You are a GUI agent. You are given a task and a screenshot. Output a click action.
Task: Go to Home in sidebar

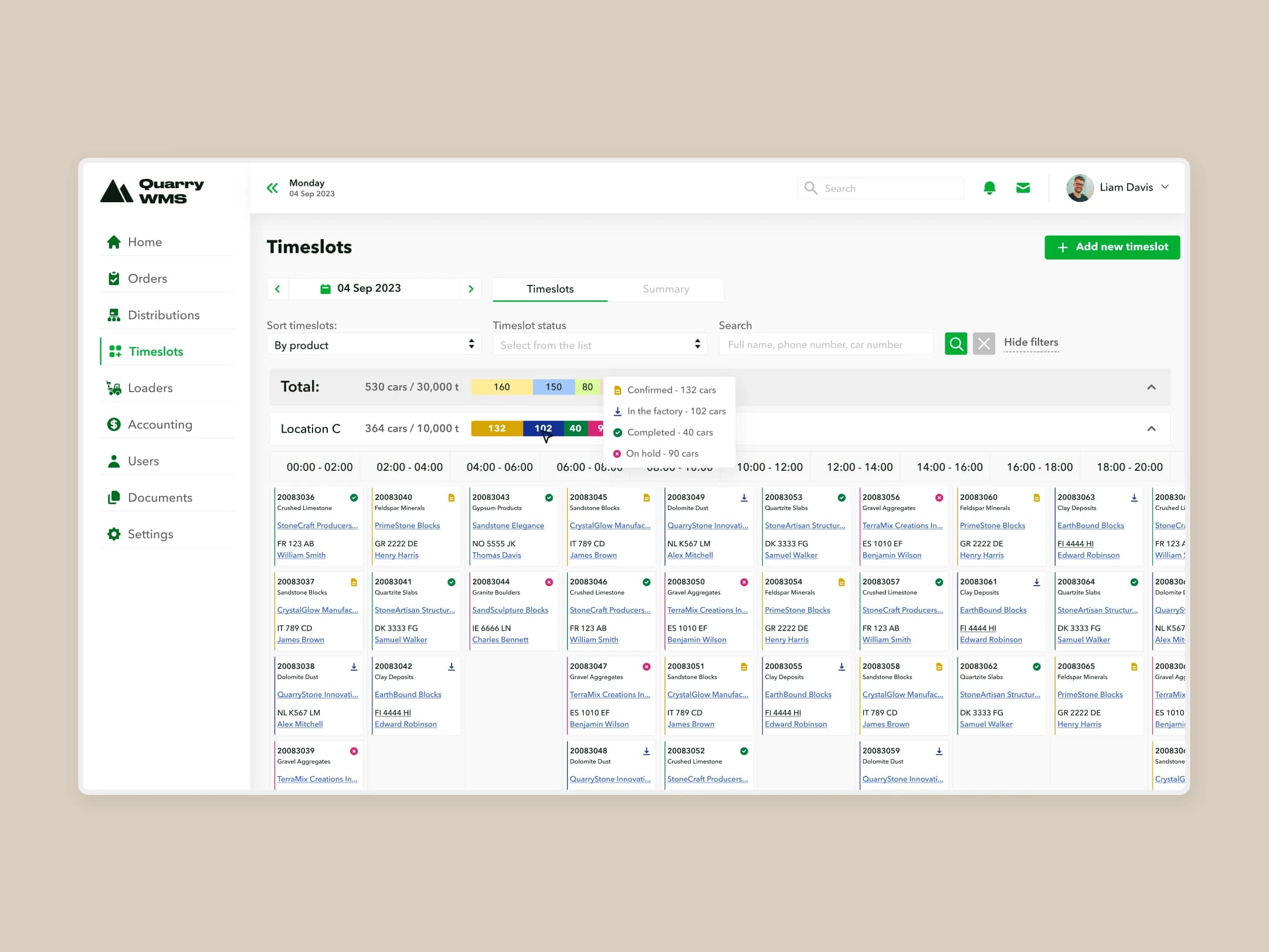tap(167, 242)
